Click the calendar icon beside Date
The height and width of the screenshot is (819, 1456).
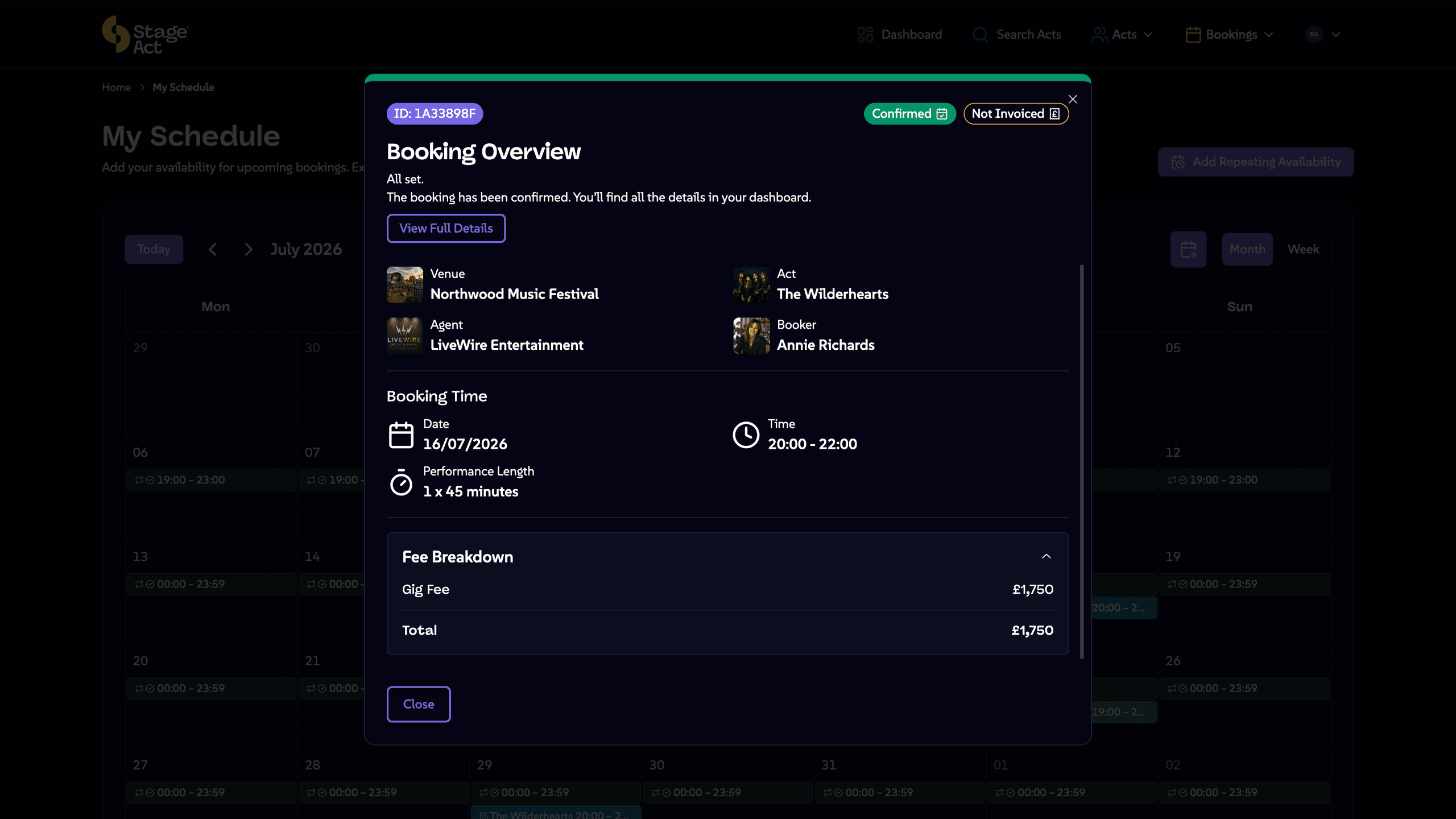[x=401, y=435]
